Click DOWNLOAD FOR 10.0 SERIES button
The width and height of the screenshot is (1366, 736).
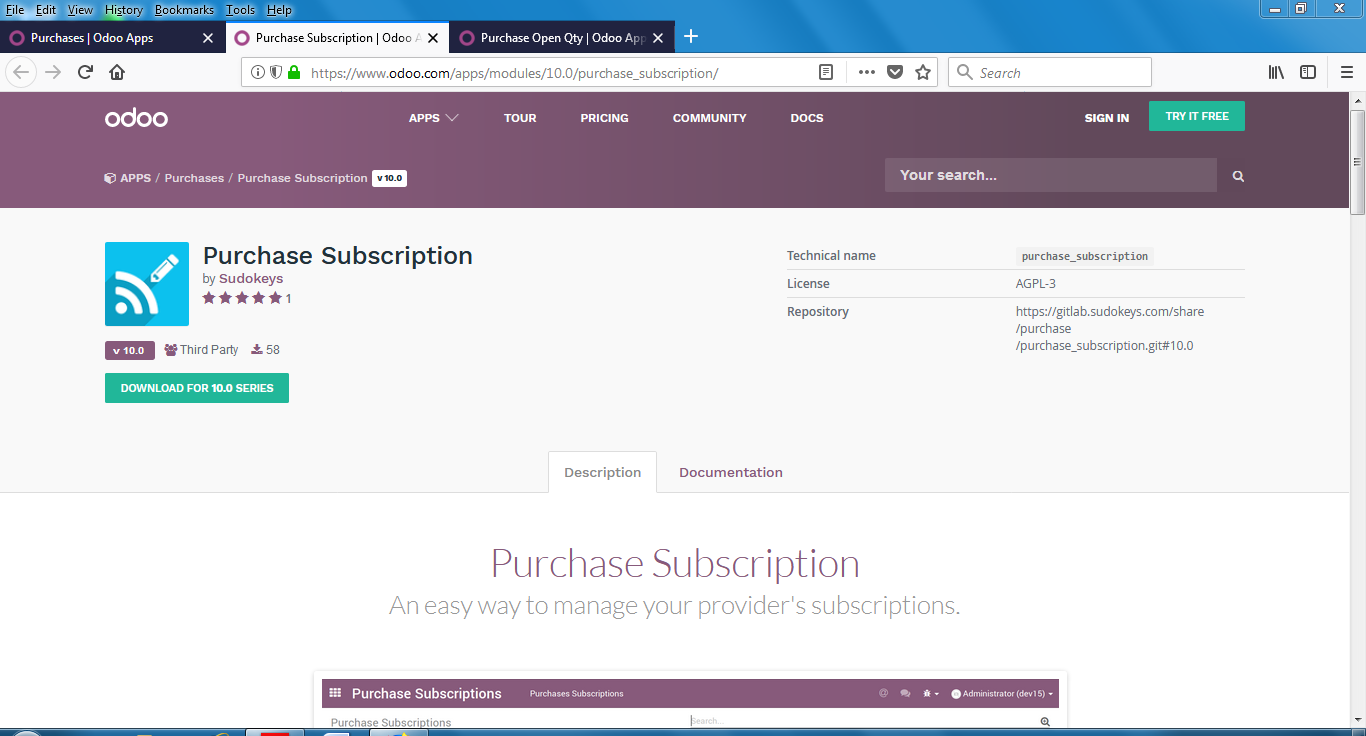197,388
